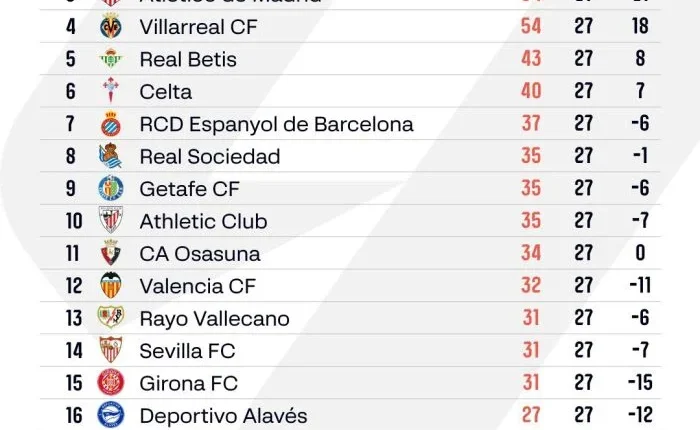Select the Celta club badge

pos(110,92)
